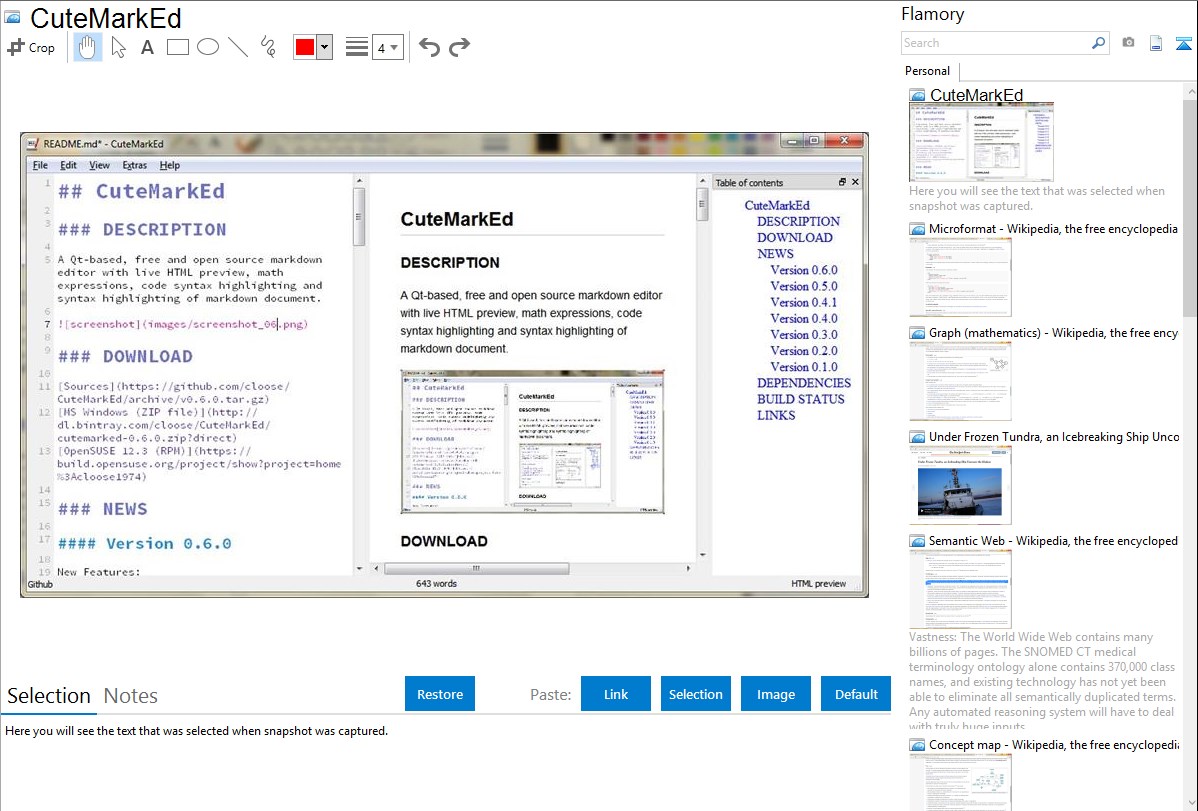Click the icon beside Concept map title
This screenshot has width=1198, height=811.
[x=917, y=745]
